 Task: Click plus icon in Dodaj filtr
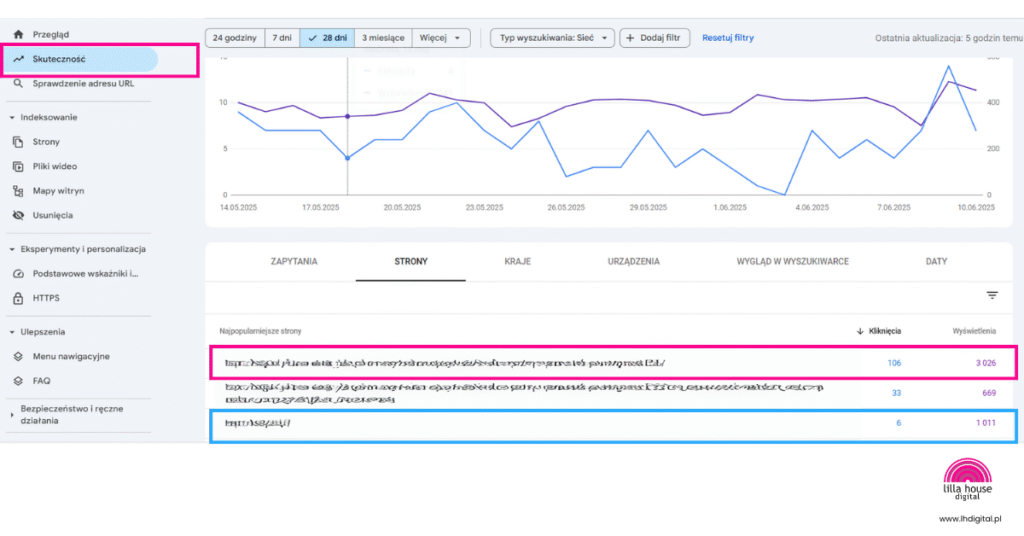click(x=630, y=38)
